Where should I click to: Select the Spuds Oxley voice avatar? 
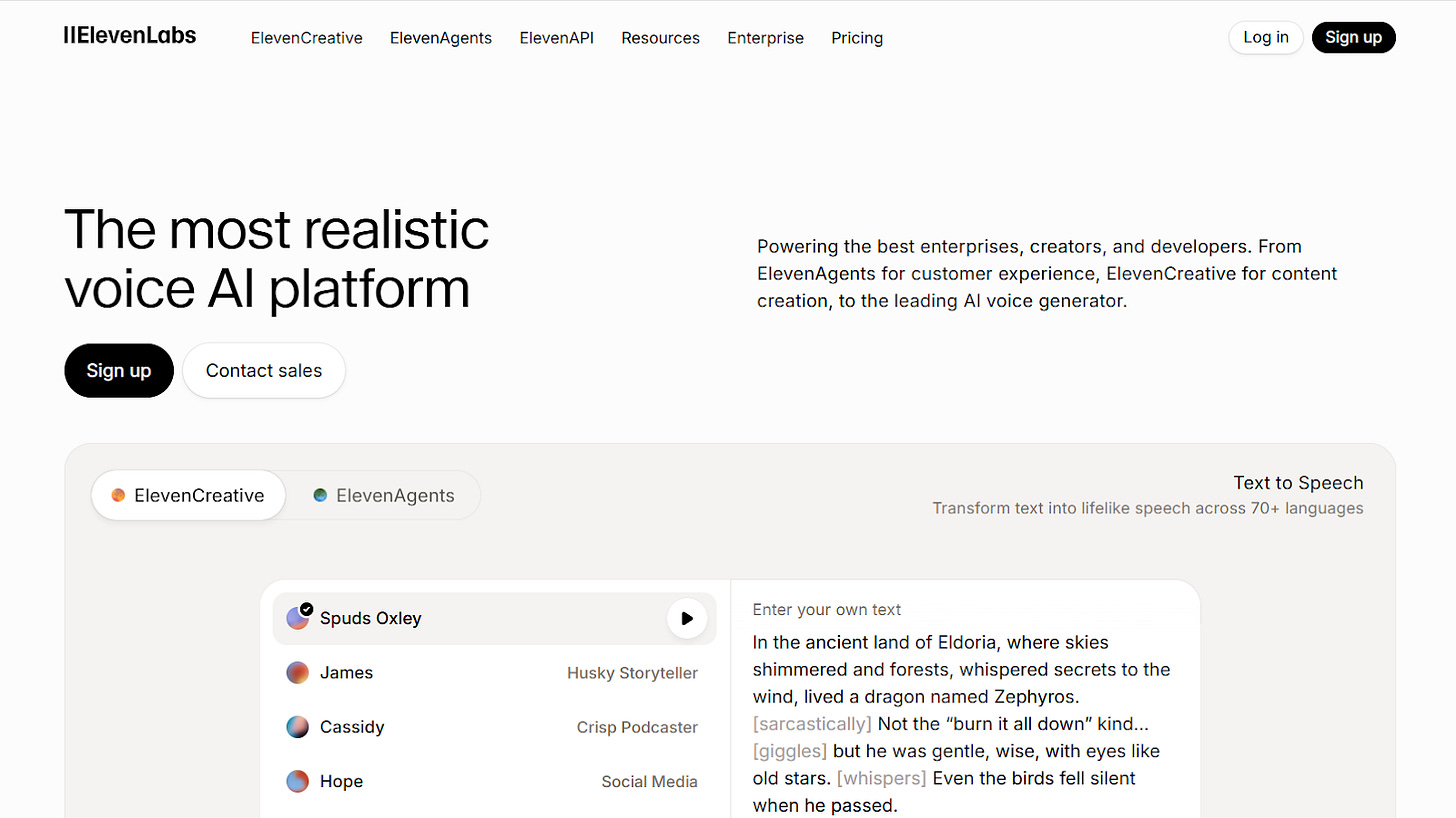tap(298, 618)
